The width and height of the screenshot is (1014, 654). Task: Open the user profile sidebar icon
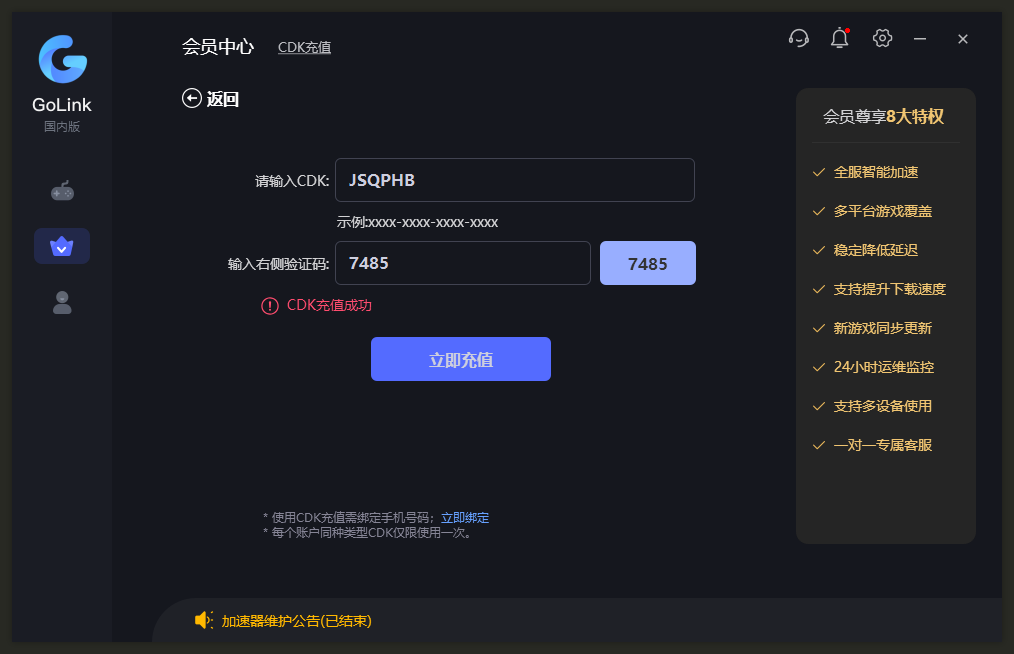tap(62, 302)
